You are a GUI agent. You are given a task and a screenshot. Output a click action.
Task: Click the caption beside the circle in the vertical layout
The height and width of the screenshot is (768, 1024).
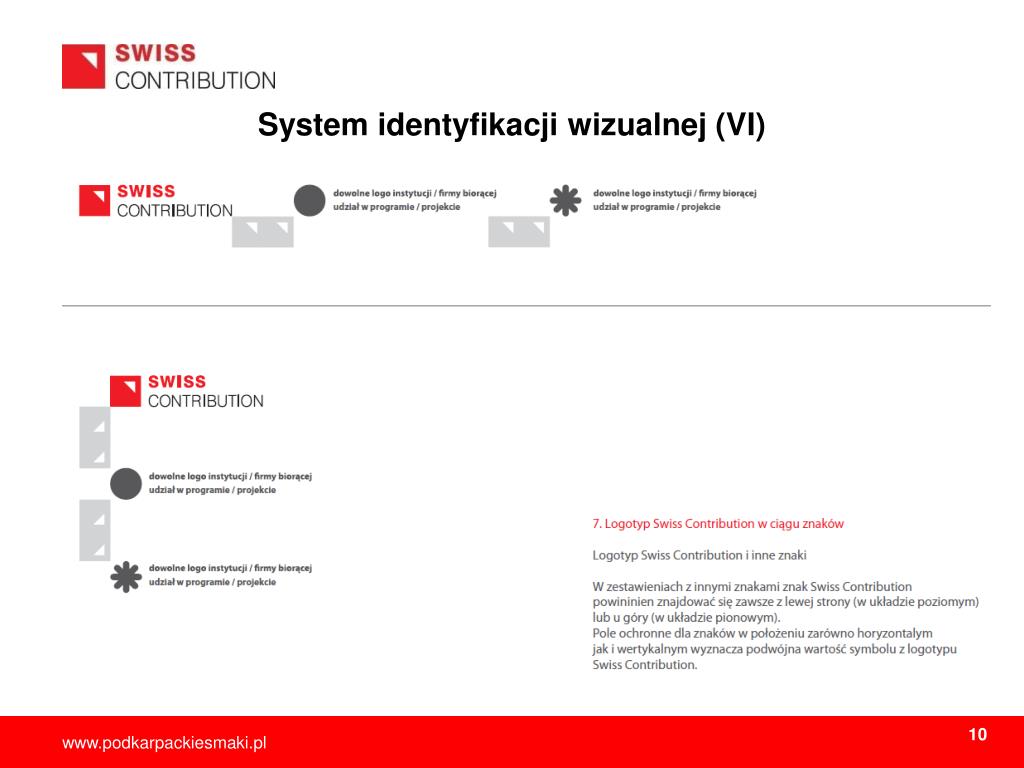tap(231, 483)
